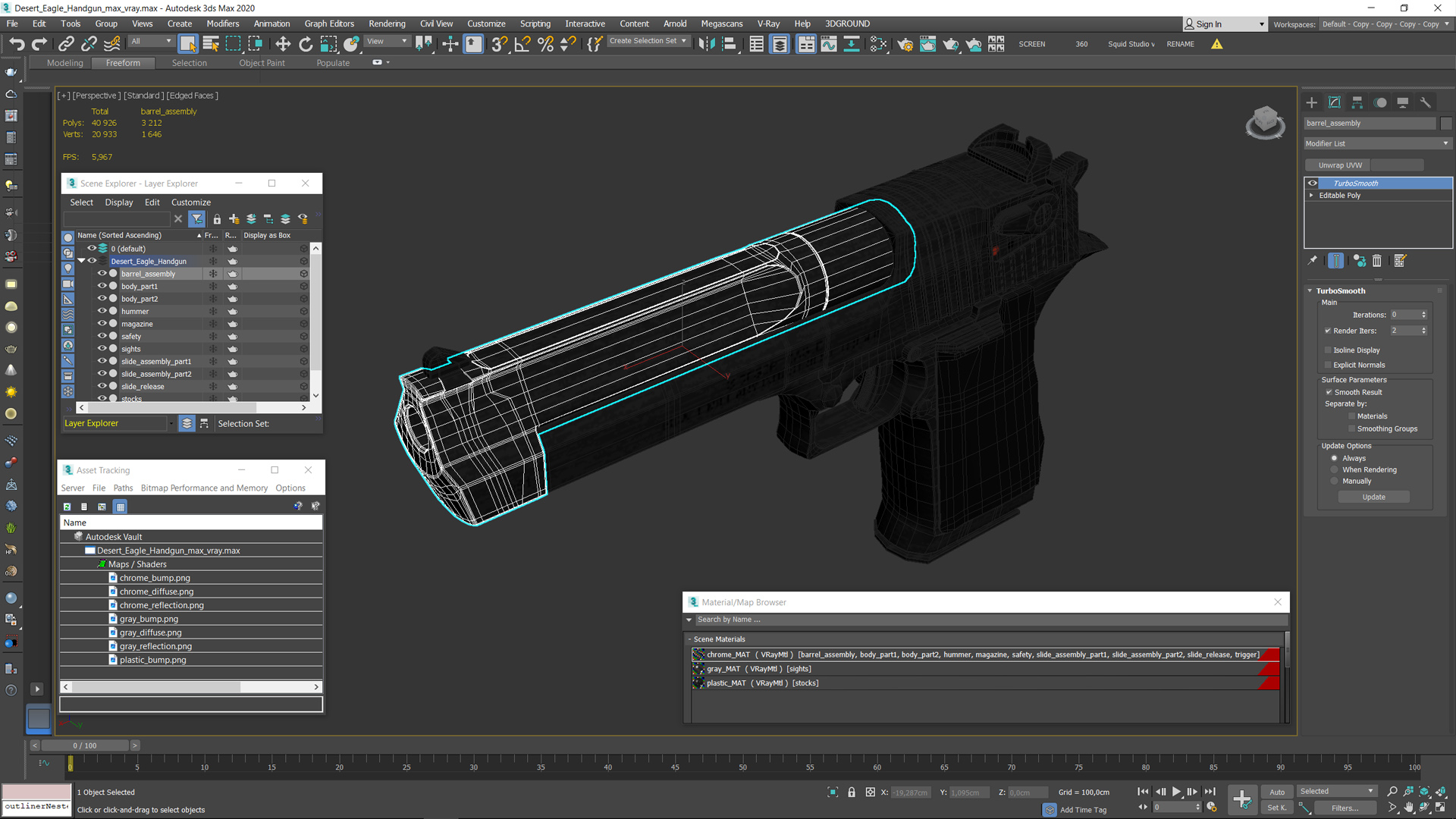Expand the Editable Poly stack entry

click(1311, 196)
